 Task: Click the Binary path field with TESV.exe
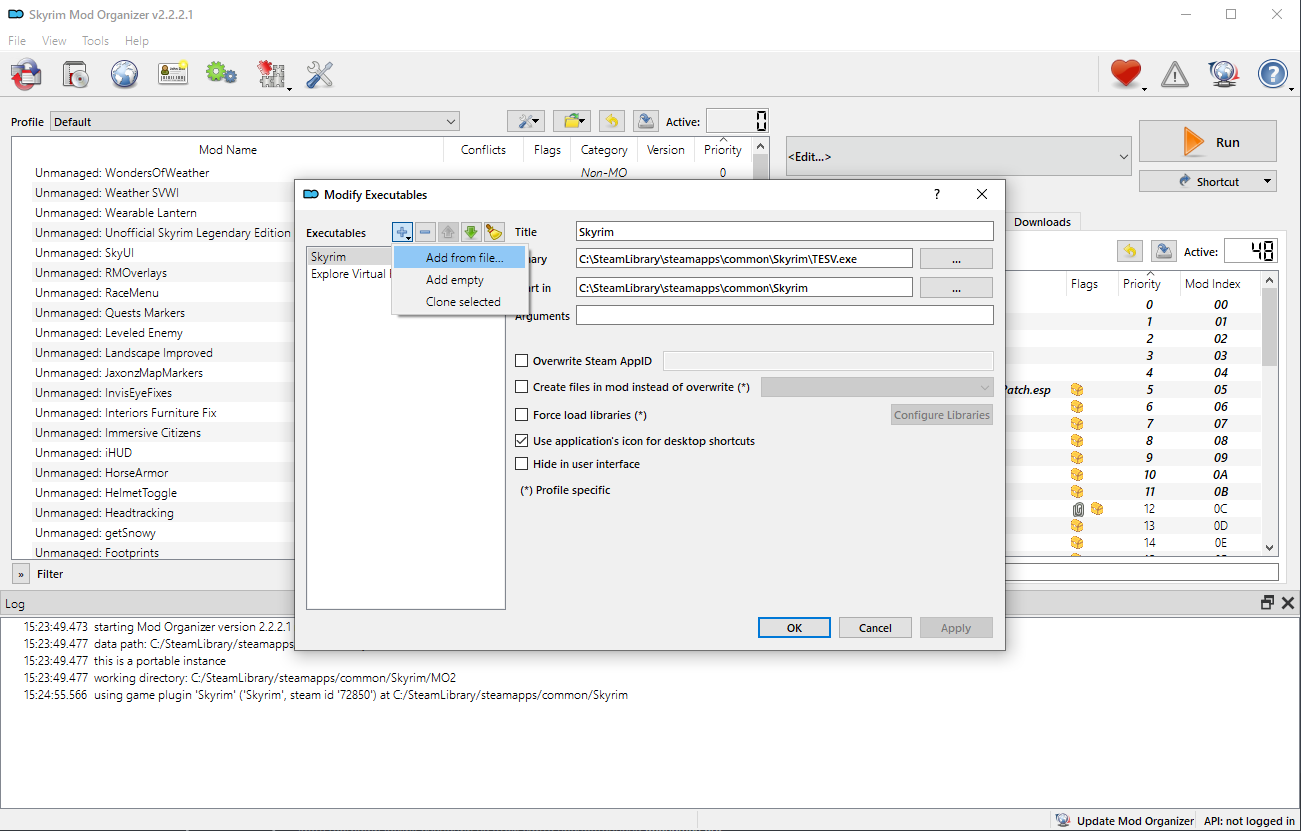pos(744,259)
